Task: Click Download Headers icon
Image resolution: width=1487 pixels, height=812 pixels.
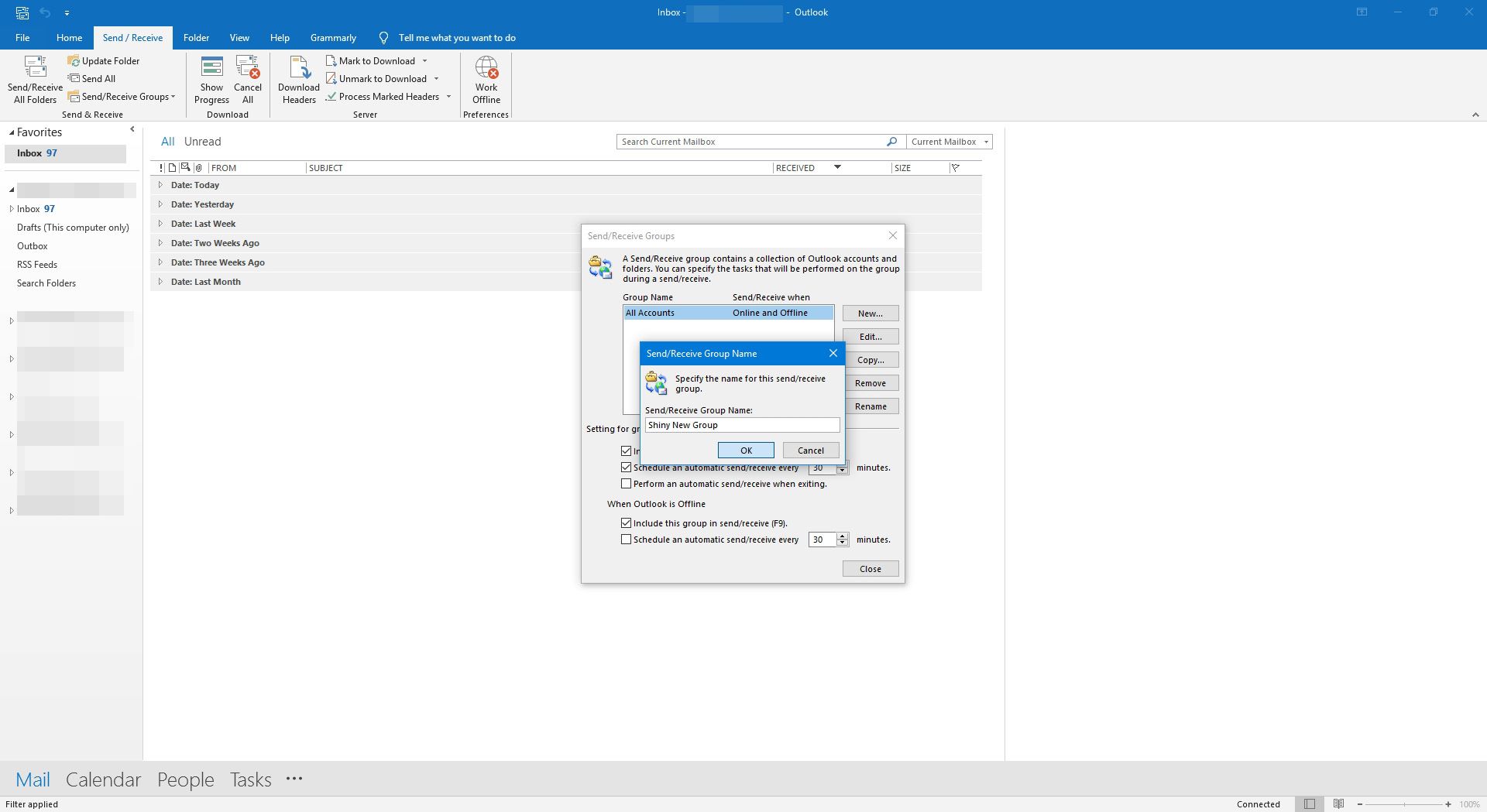Action: 299,67
